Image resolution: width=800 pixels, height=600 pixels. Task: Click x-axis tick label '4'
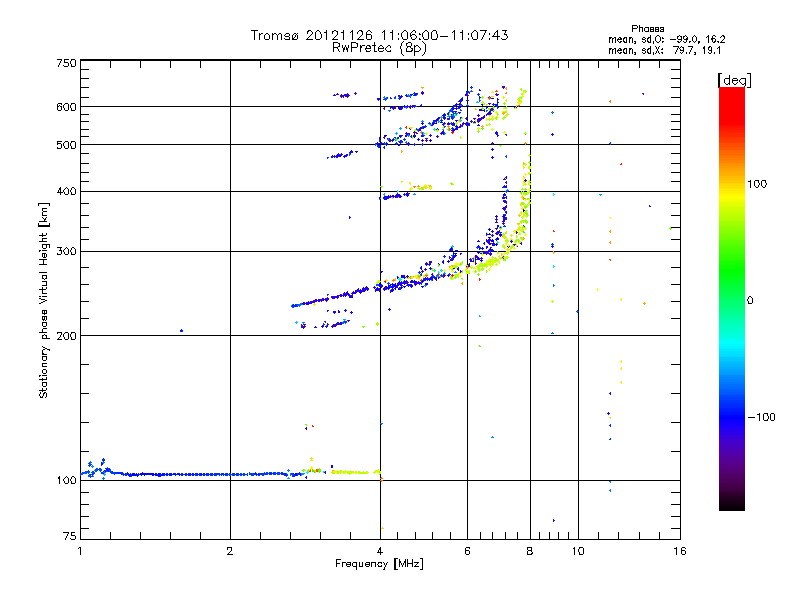[380, 551]
